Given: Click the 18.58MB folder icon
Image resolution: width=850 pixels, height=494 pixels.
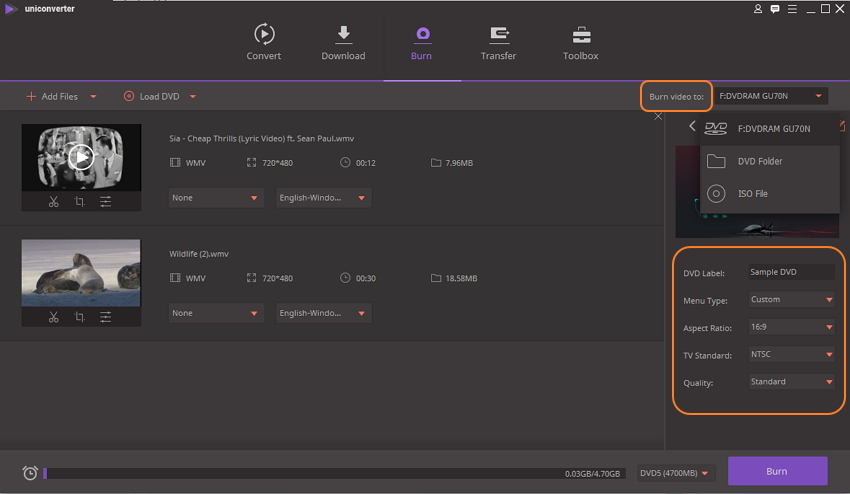Looking at the screenshot, I should [x=436, y=278].
